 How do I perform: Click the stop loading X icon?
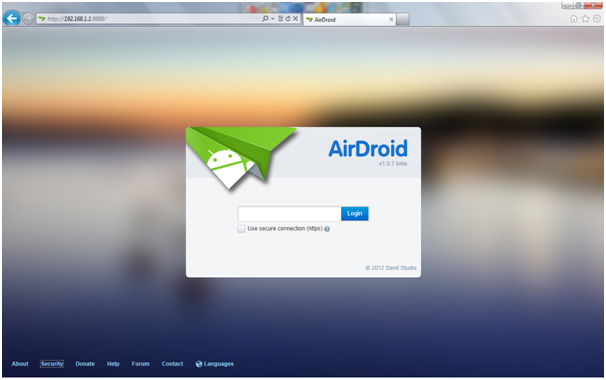coord(296,19)
